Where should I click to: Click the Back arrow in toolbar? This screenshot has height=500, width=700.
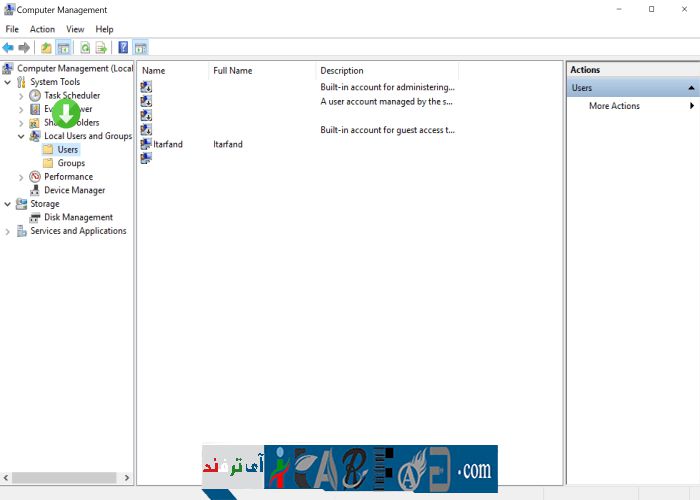8,47
